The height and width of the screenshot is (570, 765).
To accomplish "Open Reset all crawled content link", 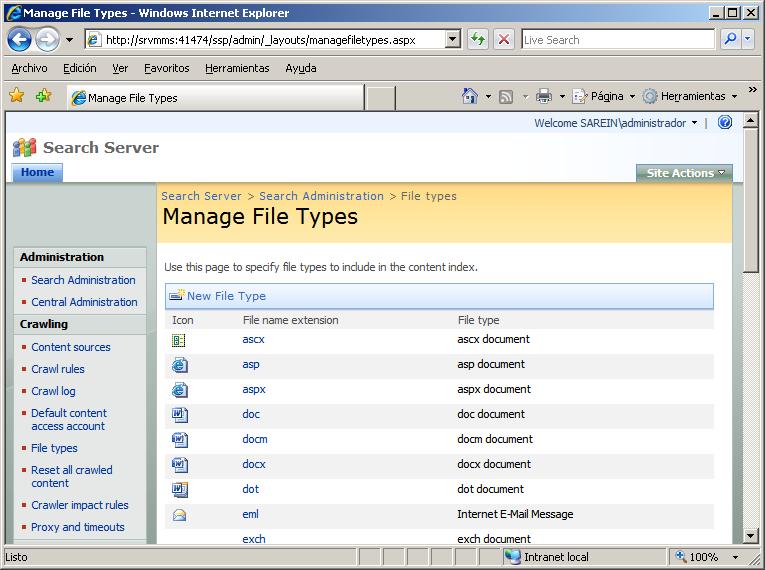I will pos(72,476).
